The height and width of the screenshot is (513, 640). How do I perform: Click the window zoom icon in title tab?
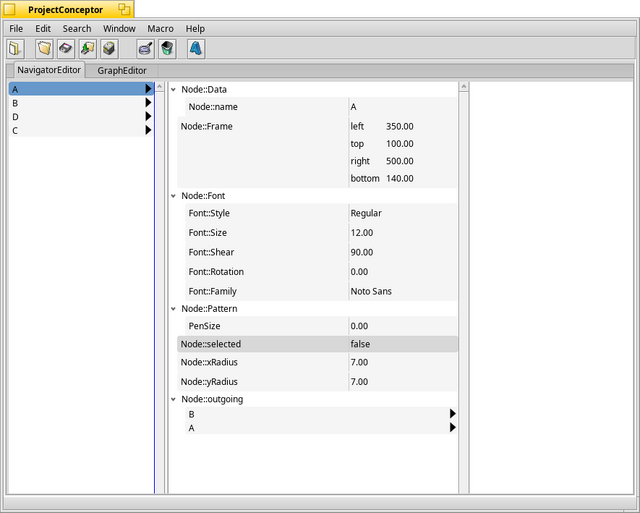[124, 9]
